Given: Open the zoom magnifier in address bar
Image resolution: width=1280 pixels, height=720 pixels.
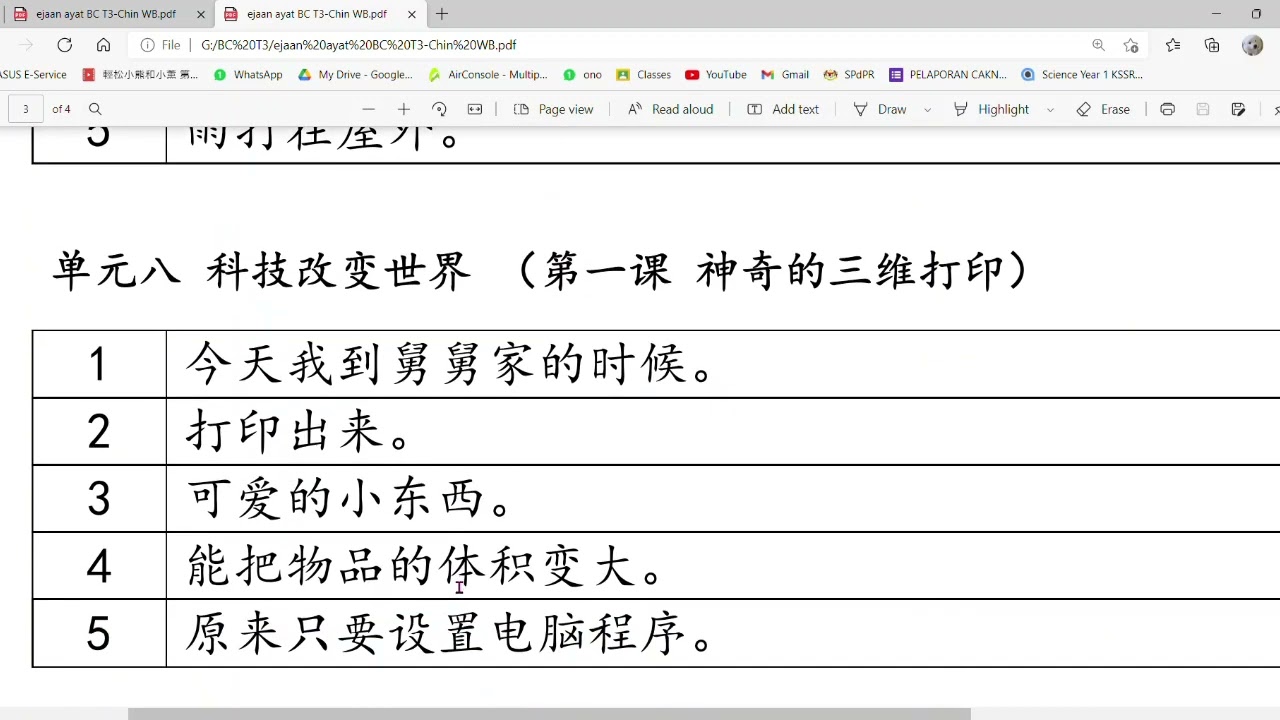Looking at the screenshot, I should coord(1098,45).
